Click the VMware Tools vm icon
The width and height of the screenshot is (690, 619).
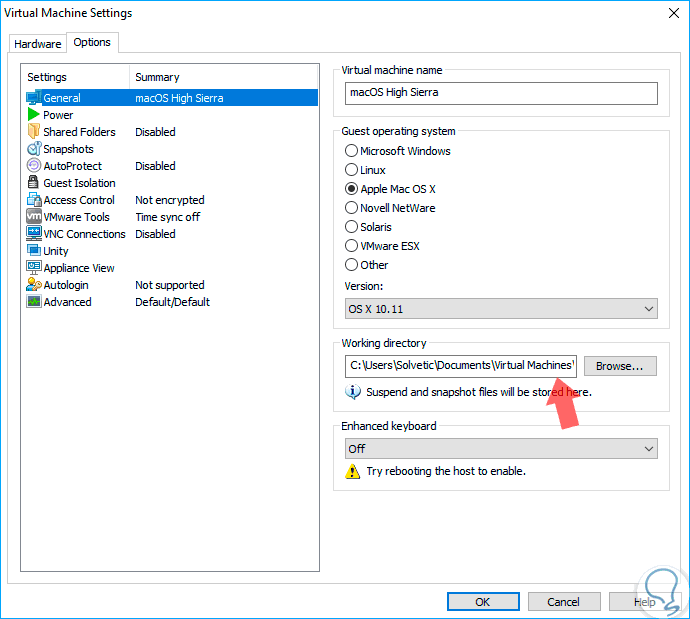(x=34, y=216)
